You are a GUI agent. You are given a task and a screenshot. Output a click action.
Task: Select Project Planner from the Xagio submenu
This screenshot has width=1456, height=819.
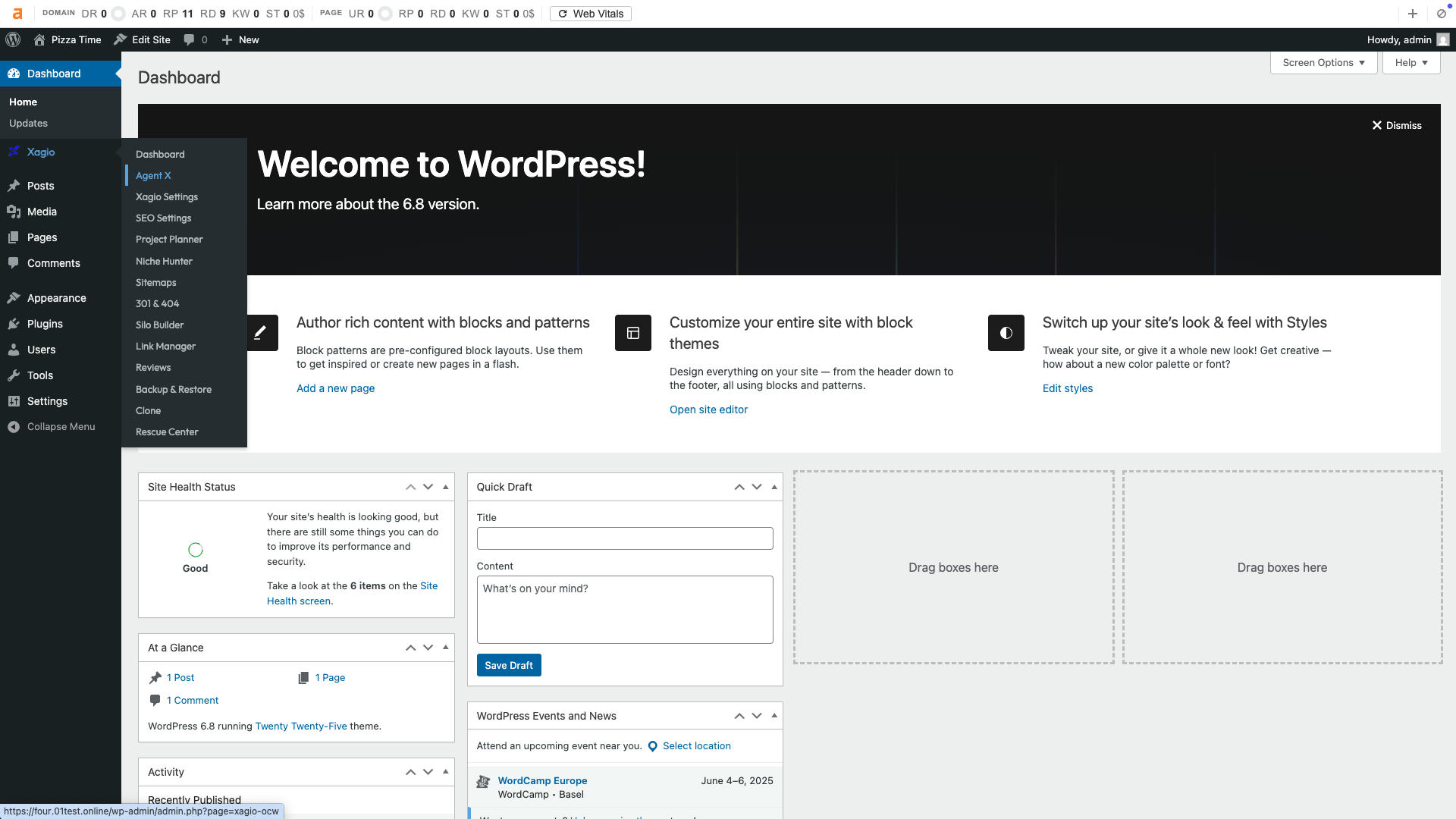point(169,239)
